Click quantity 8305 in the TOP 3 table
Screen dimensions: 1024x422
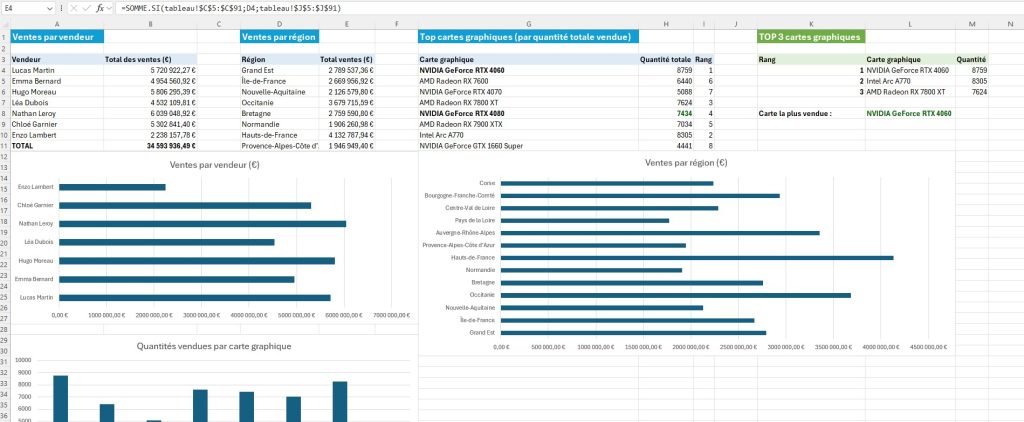tap(972, 81)
